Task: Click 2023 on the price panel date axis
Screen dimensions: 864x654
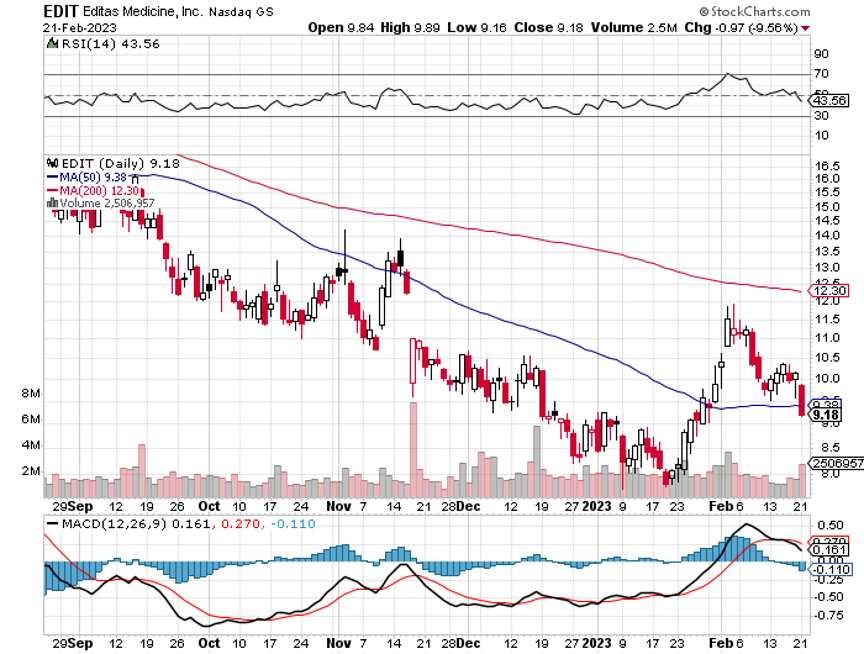Action: click(596, 506)
